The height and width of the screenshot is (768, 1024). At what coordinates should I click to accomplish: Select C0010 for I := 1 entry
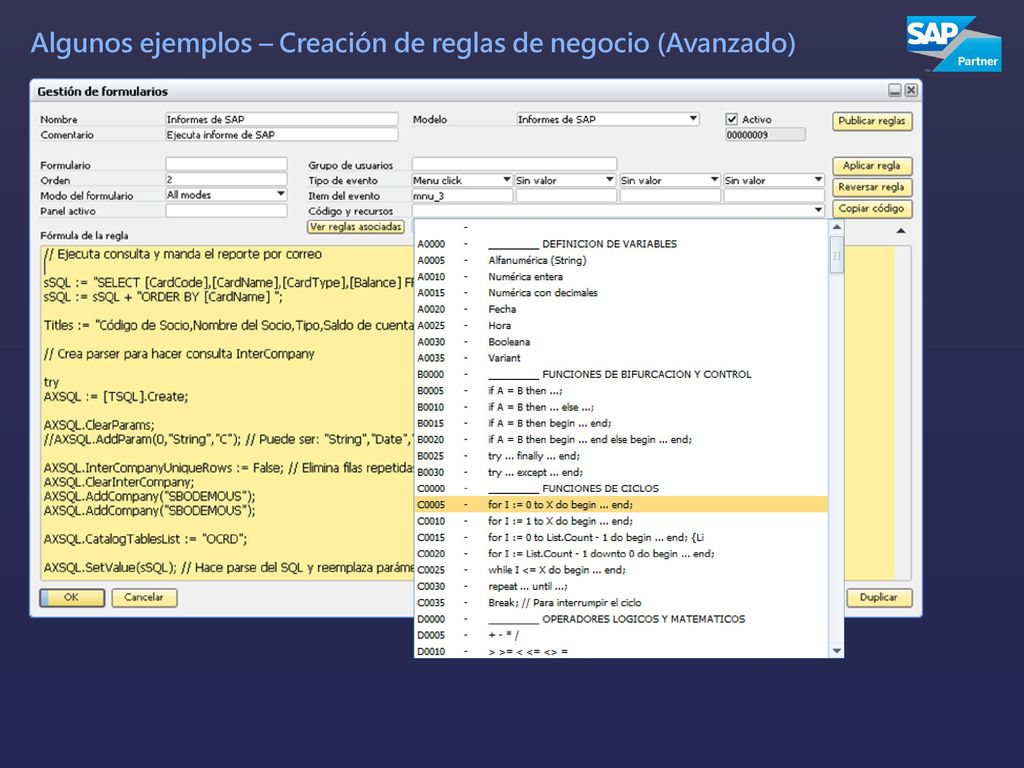pos(621,521)
